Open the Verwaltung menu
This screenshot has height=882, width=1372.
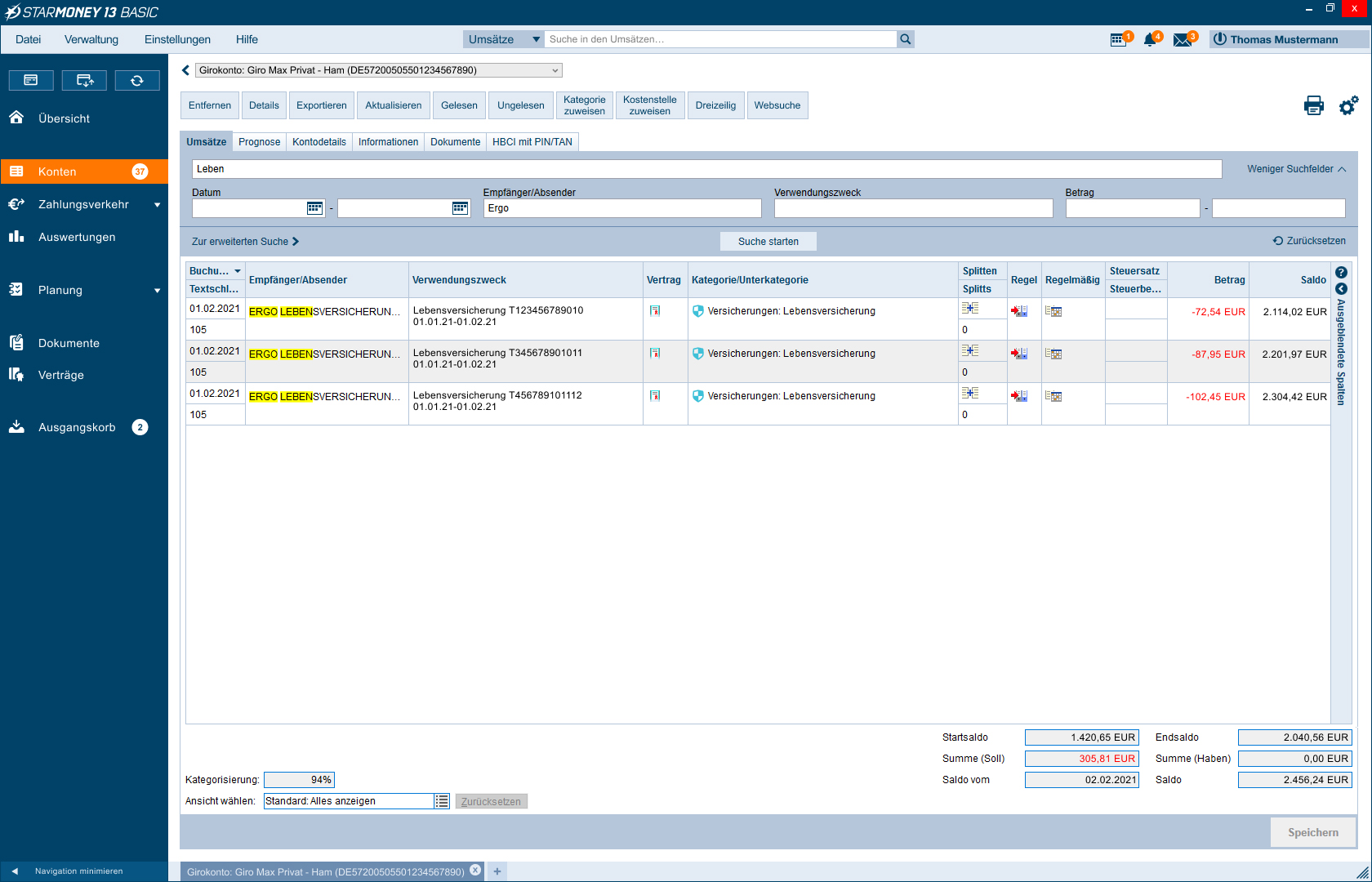point(91,39)
